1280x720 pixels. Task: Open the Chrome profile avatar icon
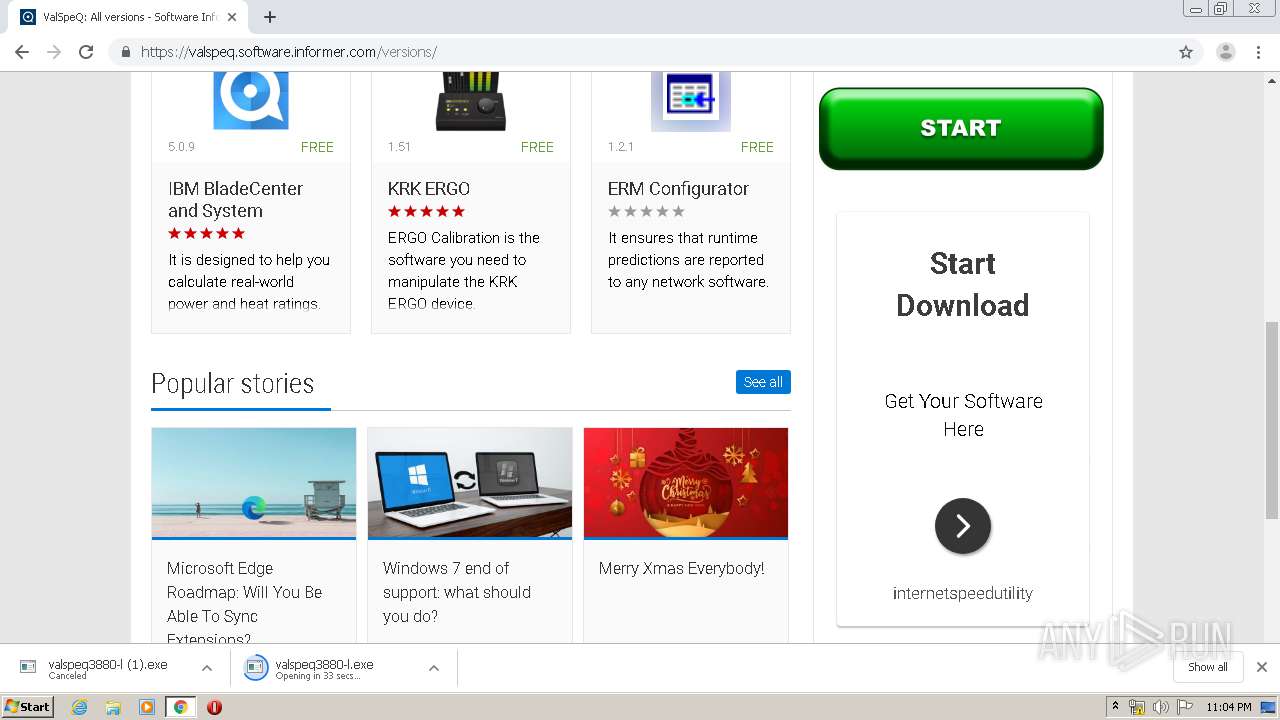click(1225, 52)
